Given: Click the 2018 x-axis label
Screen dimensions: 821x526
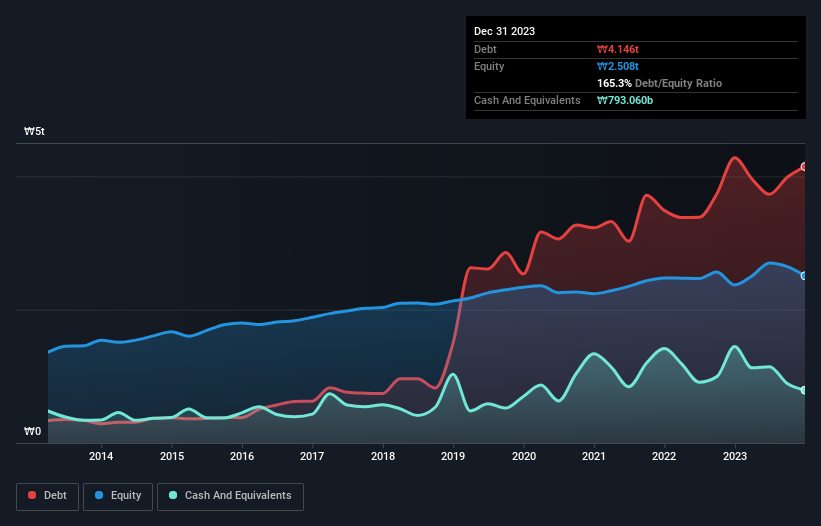Looking at the screenshot, I should pyautogui.click(x=383, y=456).
